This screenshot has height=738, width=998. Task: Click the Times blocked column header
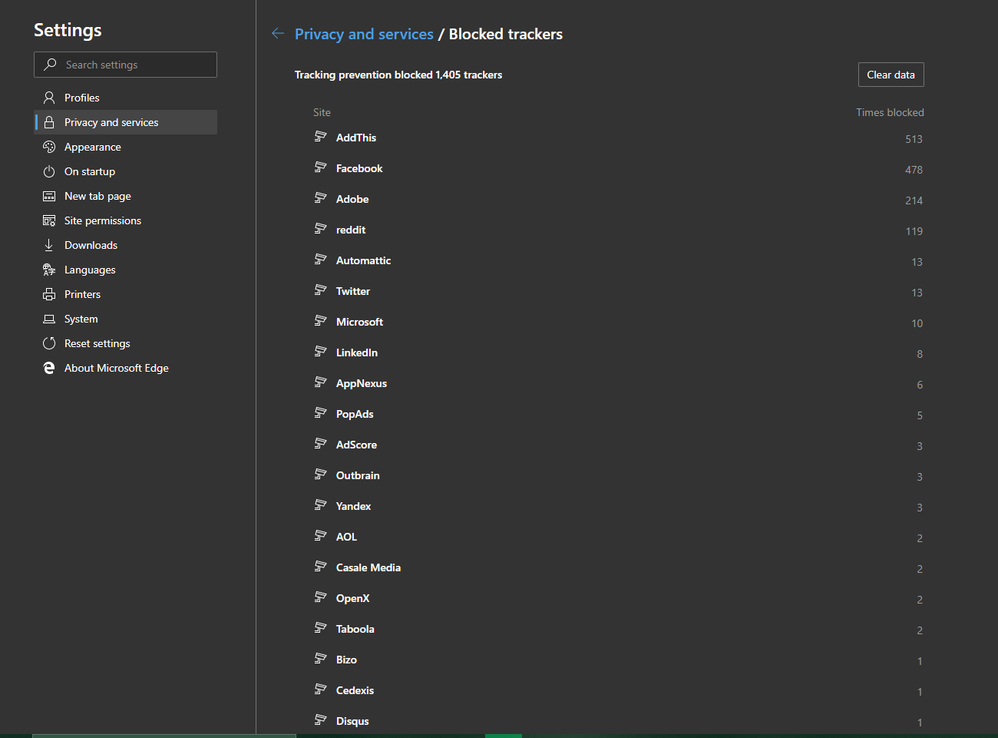click(x=890, y=112)
